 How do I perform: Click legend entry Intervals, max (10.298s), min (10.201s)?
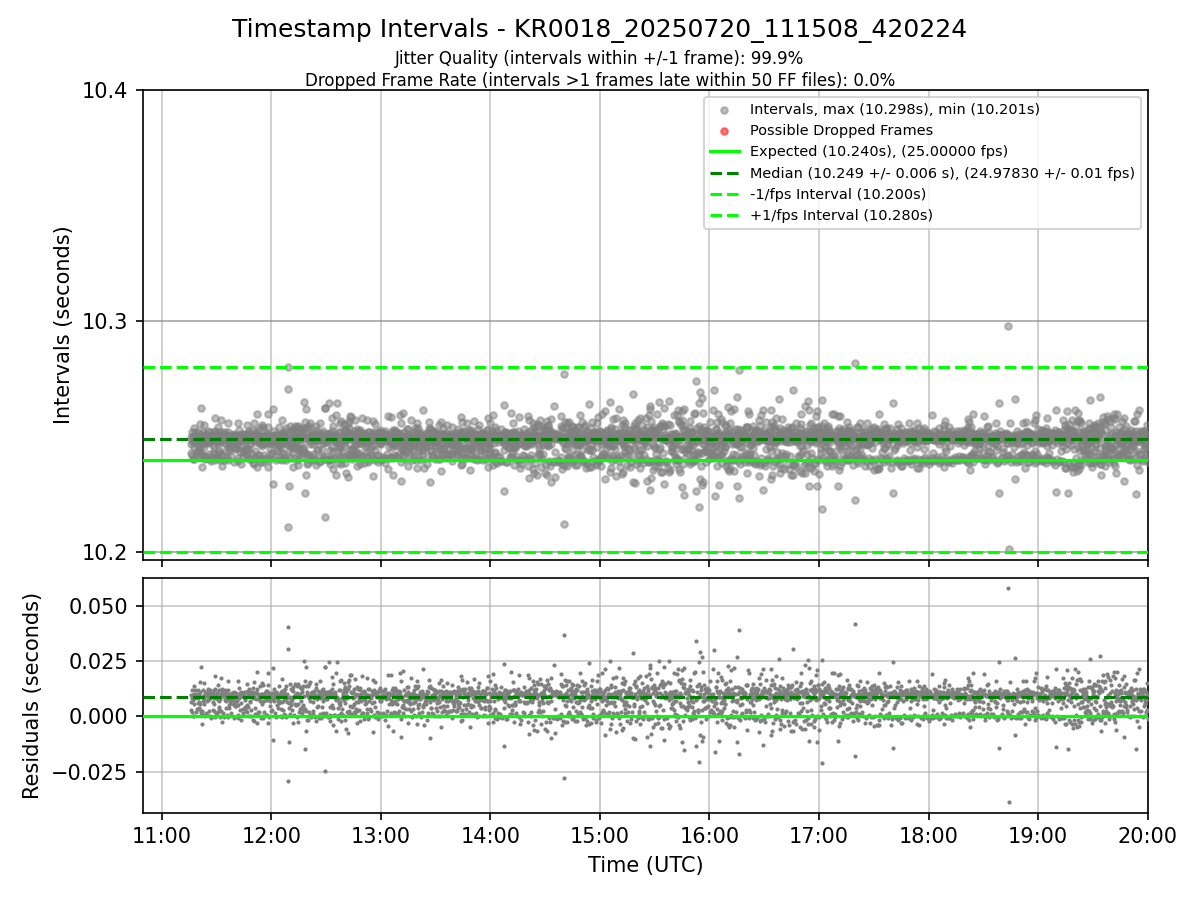pyautogui.click(x=895, y=109)
